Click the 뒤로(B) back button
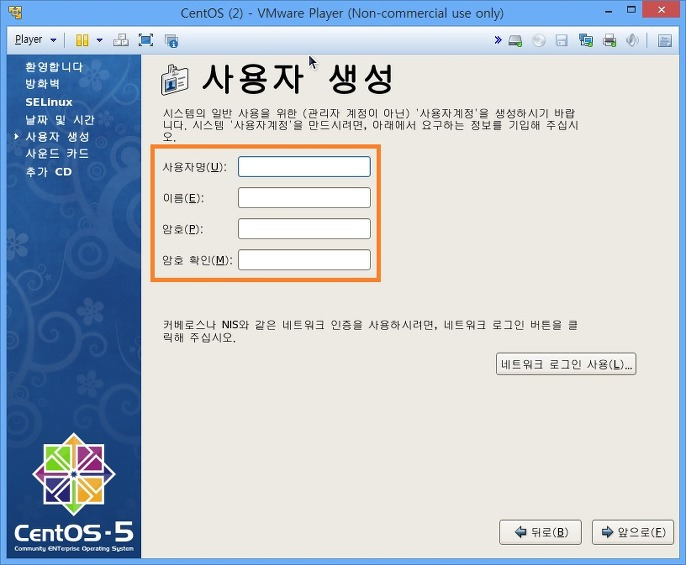 pos(540,532)
